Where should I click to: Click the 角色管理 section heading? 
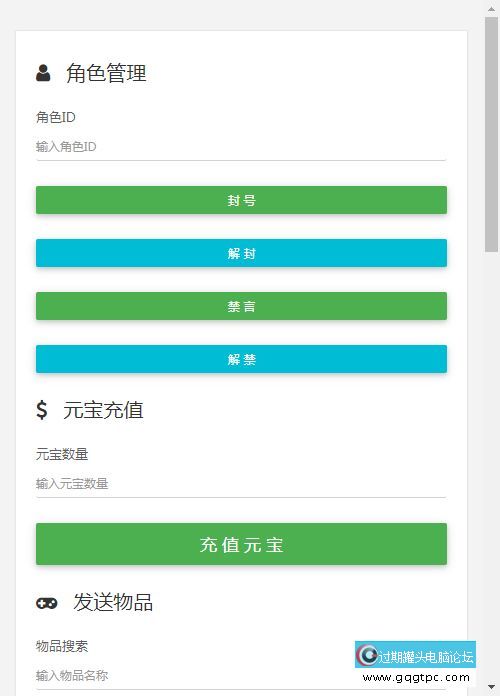pyautogui.click(x=106, y=73)
